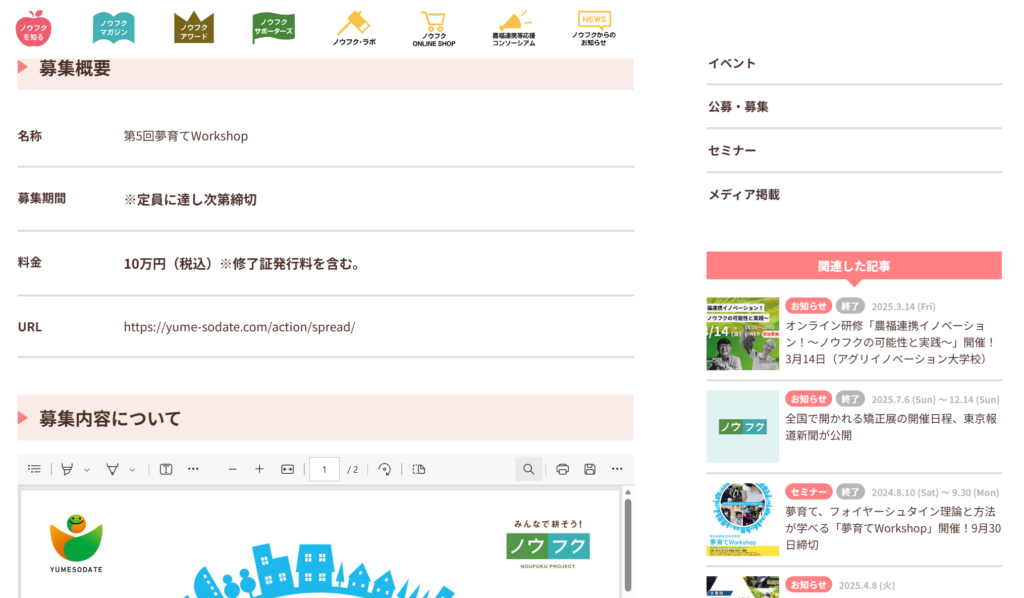Screen dimensions: 1024x598
Task: Click the PDF zoom in plus button
Action: (x=259, y=469)
